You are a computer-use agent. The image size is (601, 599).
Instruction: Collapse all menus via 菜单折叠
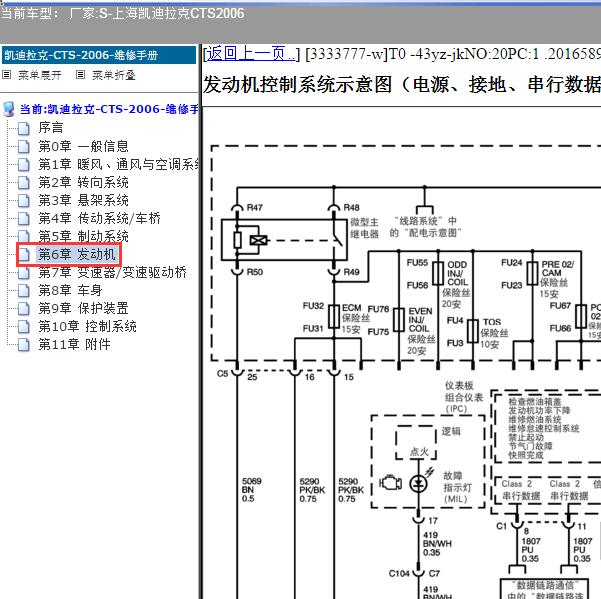click(x=114, y=75)
